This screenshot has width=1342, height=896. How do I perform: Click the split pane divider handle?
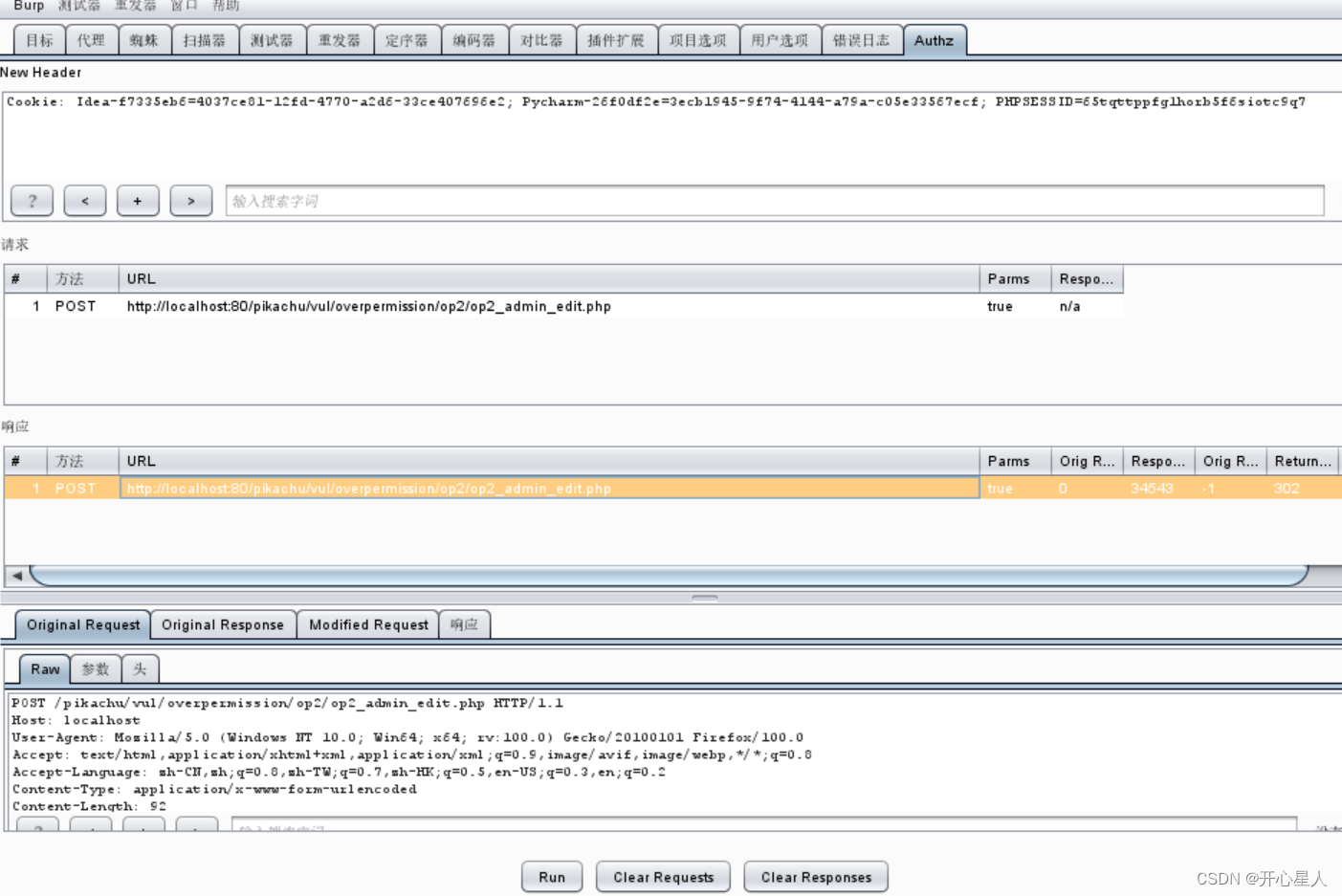pyautogui.click(x=705, y=597)
